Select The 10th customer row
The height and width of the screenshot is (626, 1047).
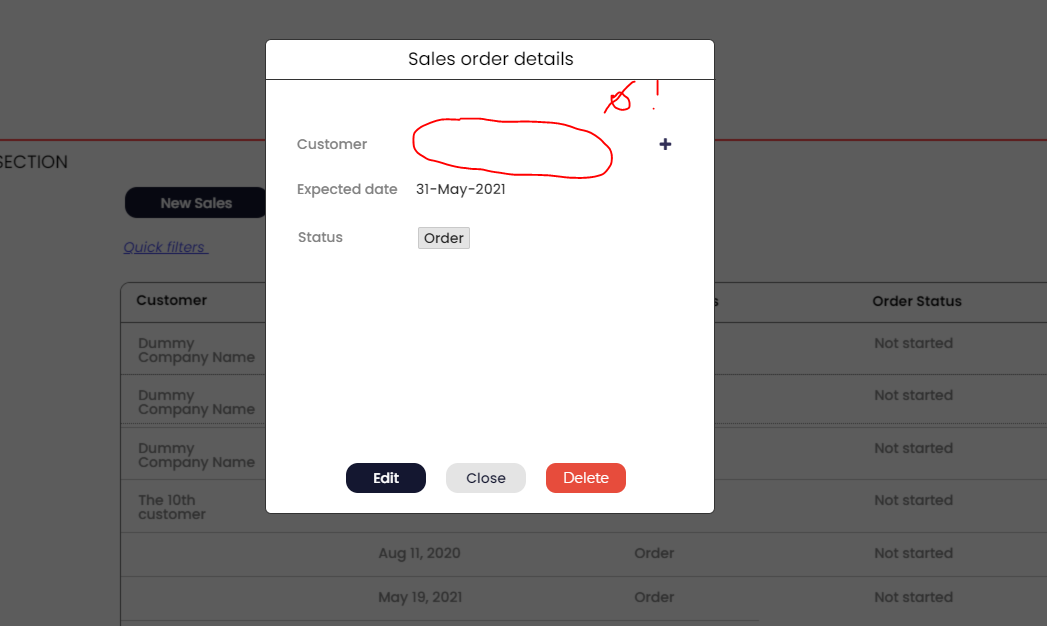click(x=584, y=506)
